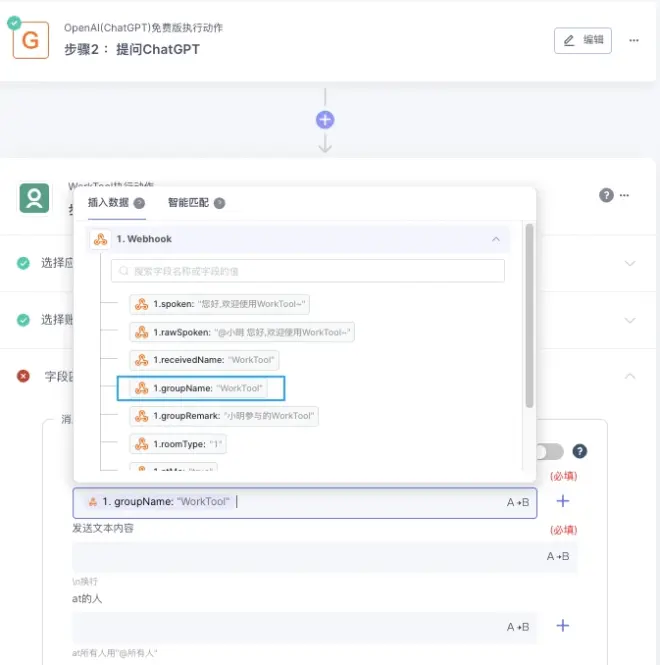This screenshot has height=665, width=660.
Task: Click the dark help icon beside toggle
Action: click(579, 451)
